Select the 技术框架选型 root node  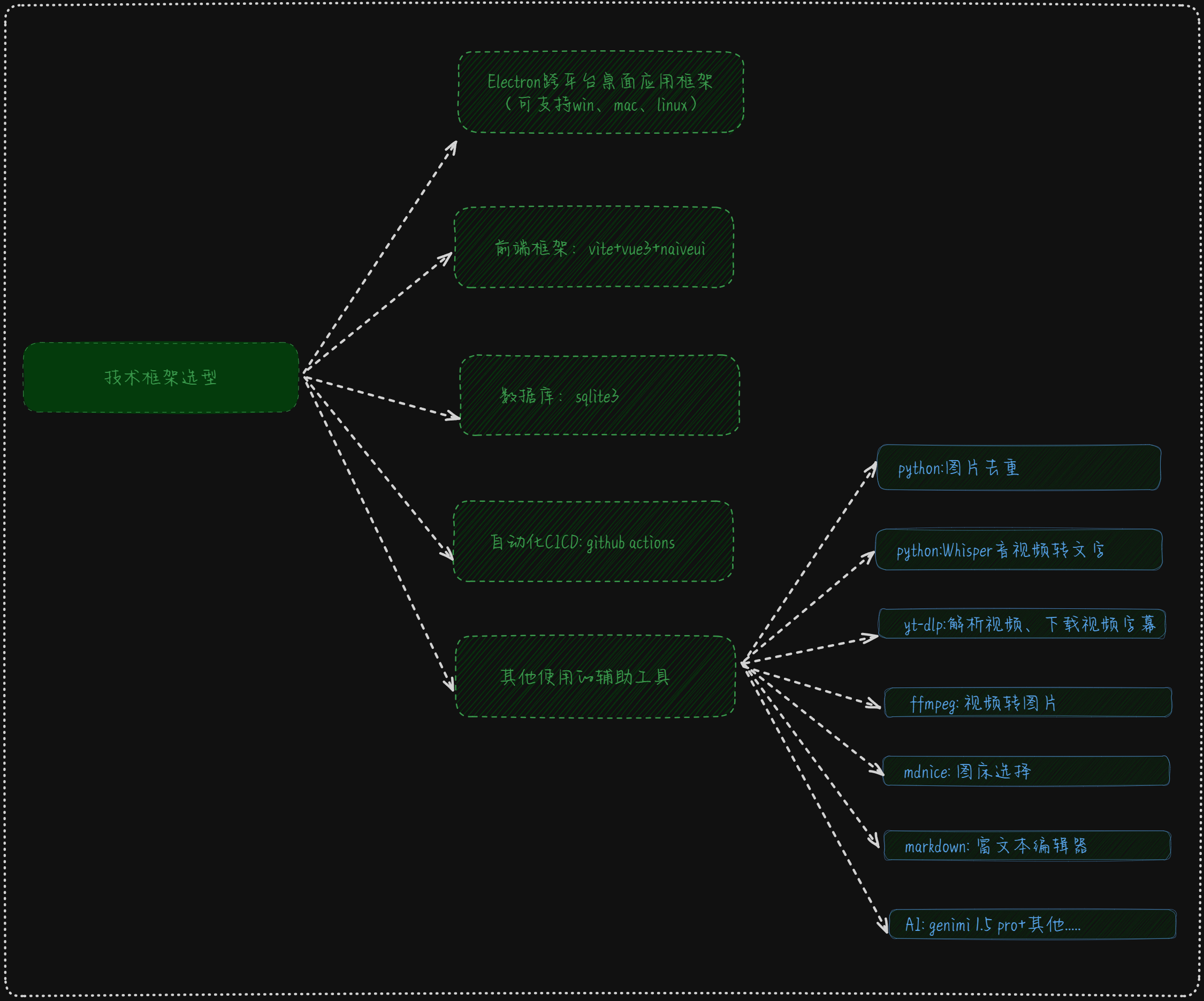[161, 377]
